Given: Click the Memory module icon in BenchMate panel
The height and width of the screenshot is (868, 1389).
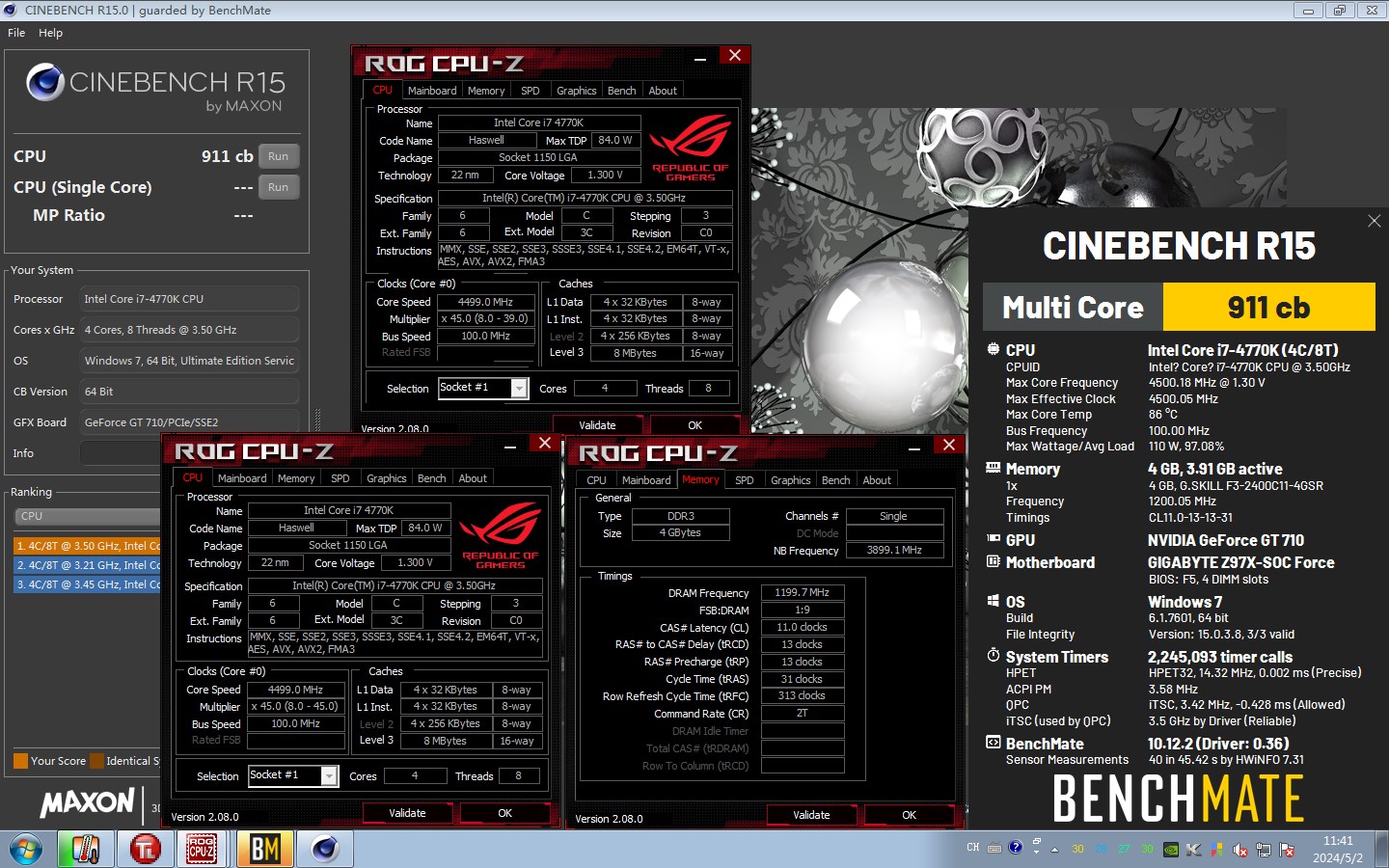Looking at the screenshot, I should coord(993,468).
